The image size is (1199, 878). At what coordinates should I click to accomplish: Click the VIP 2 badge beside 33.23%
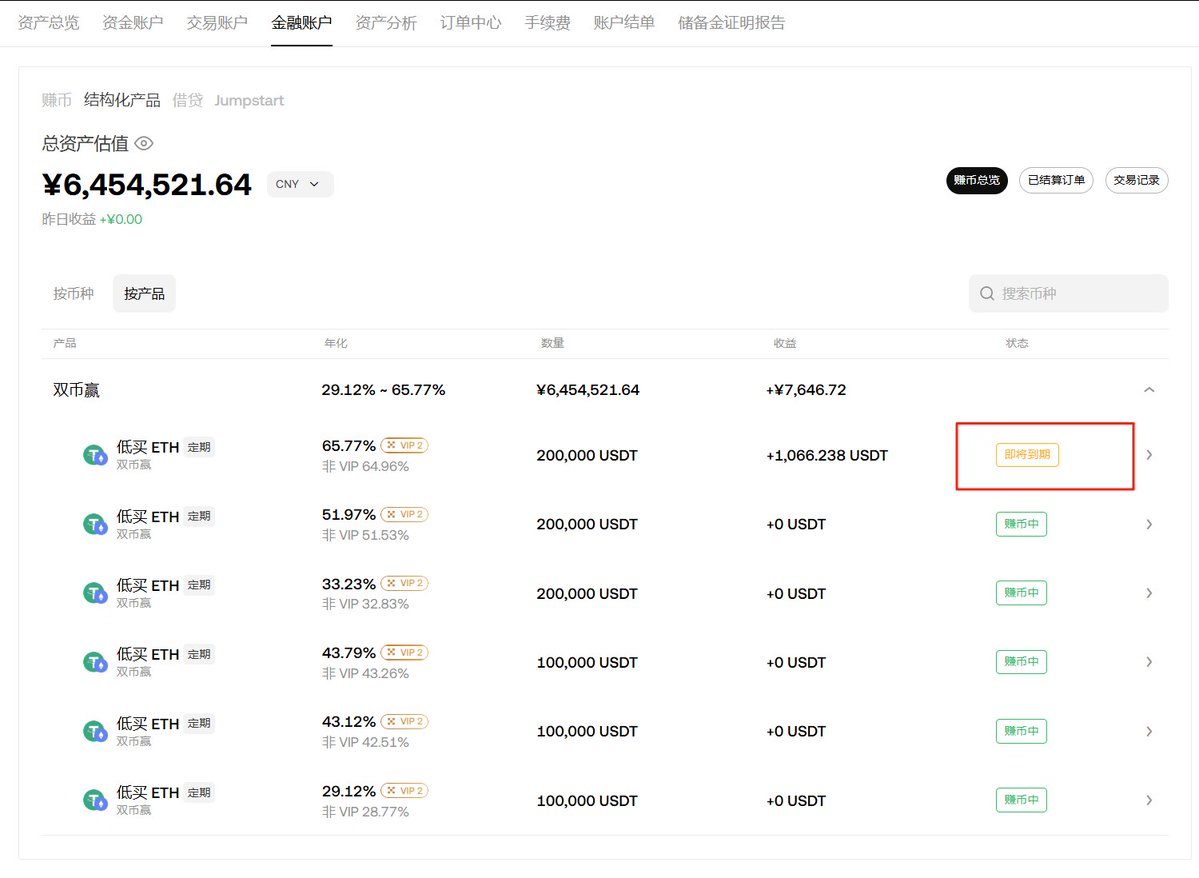(405, 584)
